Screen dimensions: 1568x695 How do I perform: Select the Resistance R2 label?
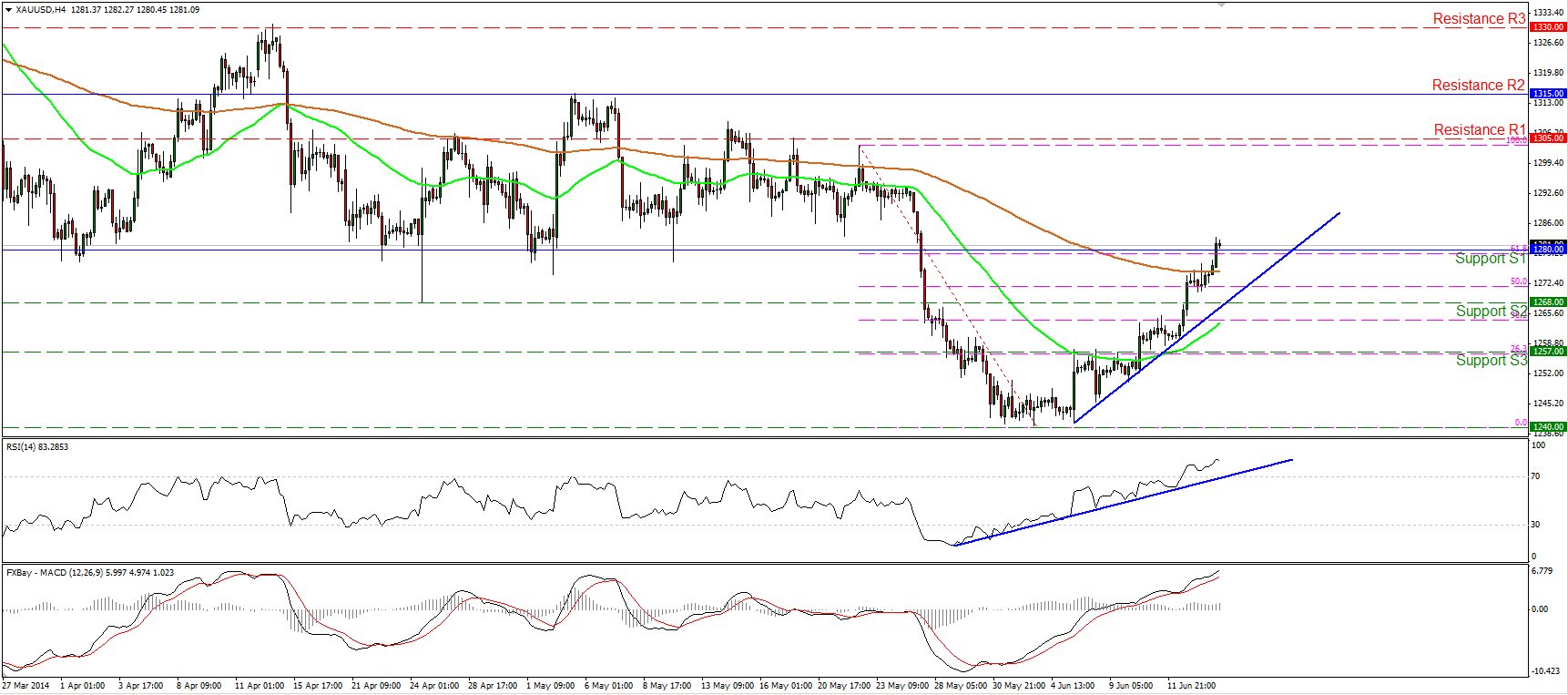pos(1478,85)
